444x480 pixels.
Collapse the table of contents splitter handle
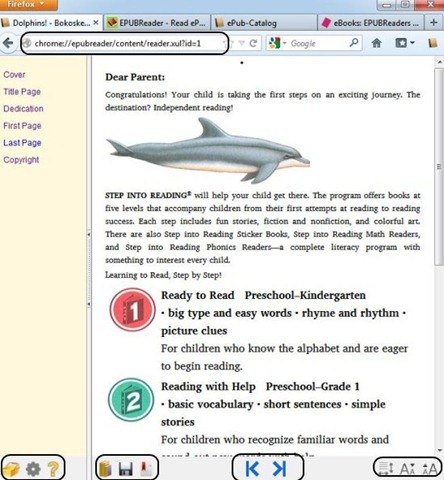[x=89, y=269]
